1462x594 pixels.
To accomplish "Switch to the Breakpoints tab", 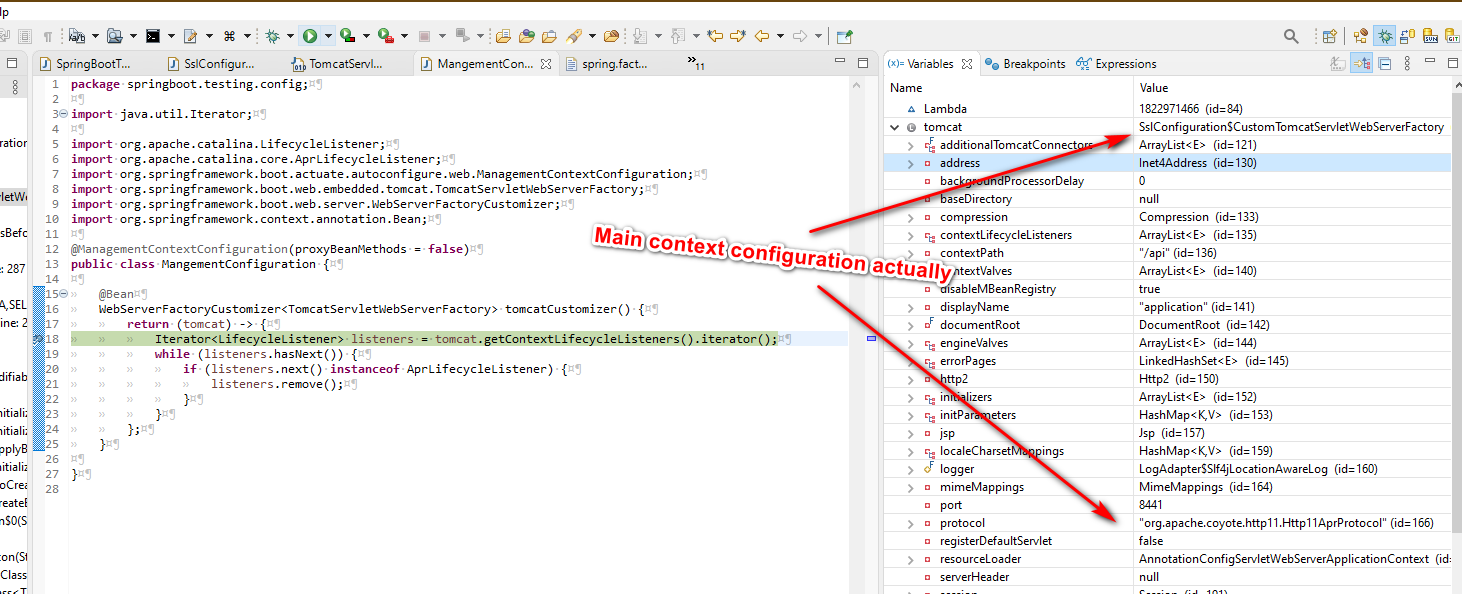I will [1026, 64].
